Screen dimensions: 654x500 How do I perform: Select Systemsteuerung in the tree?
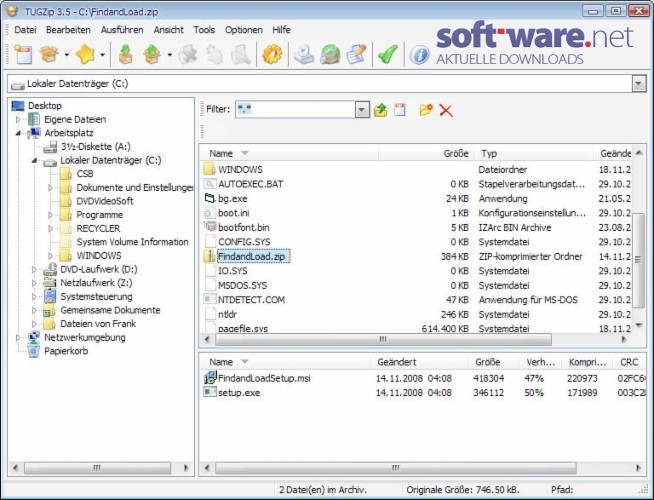click(x=96, y=296)
